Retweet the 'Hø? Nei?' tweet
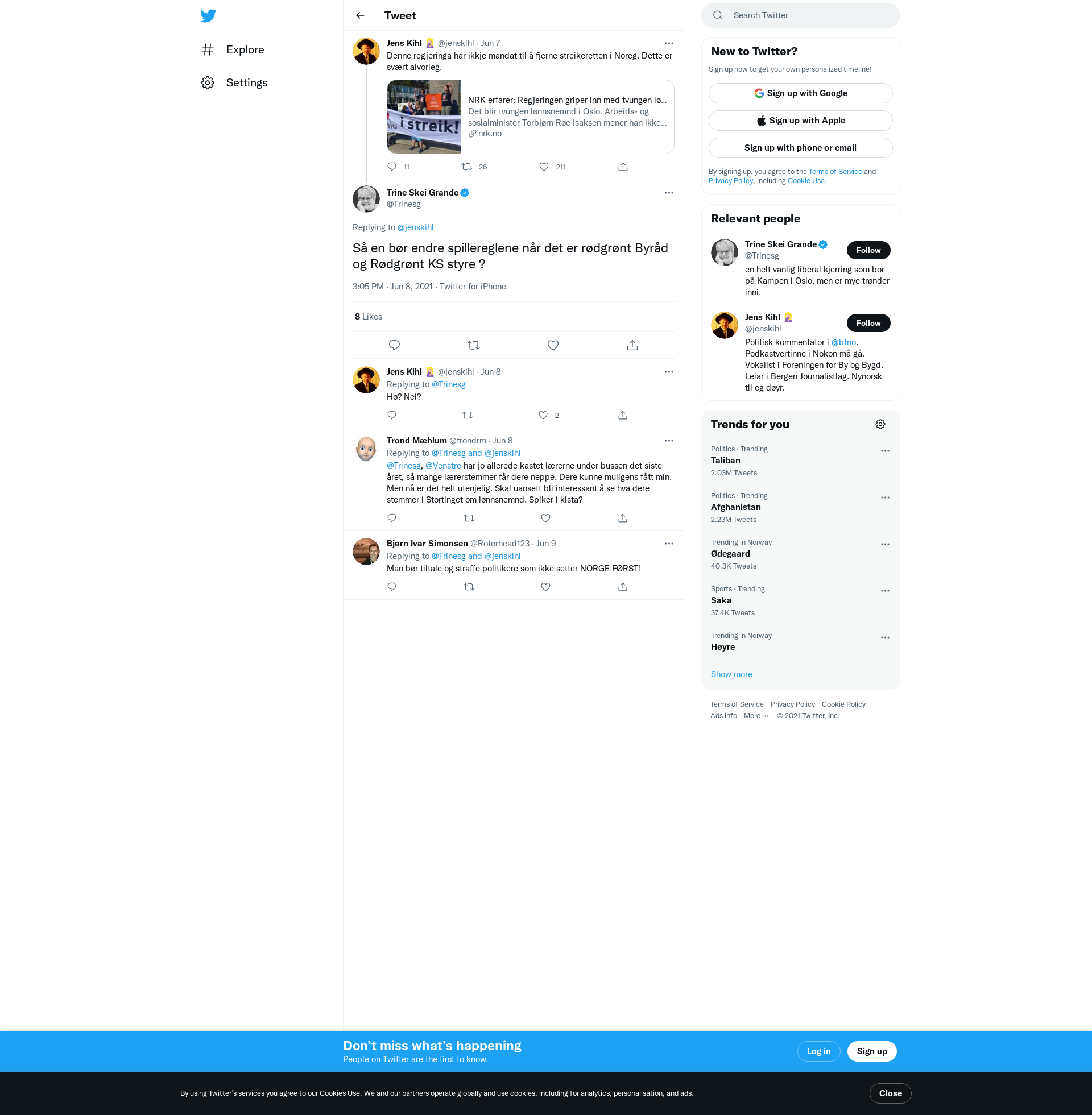The height and width of the screenshot is (1115, 1092). coord(468,415)
